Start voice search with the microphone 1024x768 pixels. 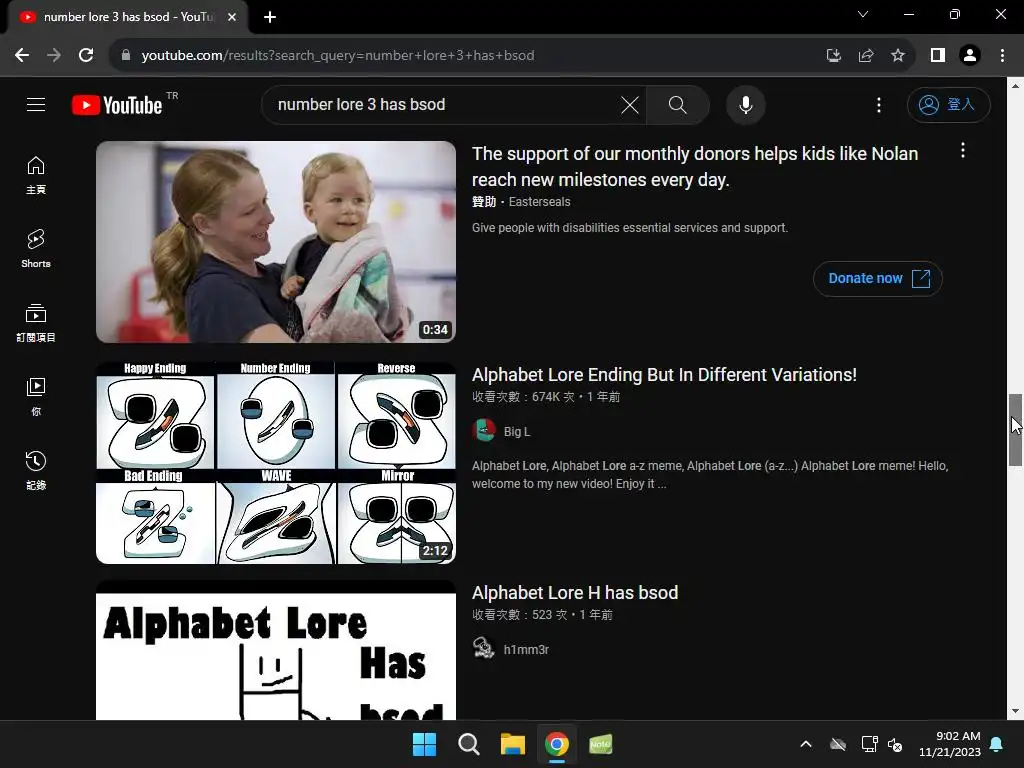click(745, 104)
